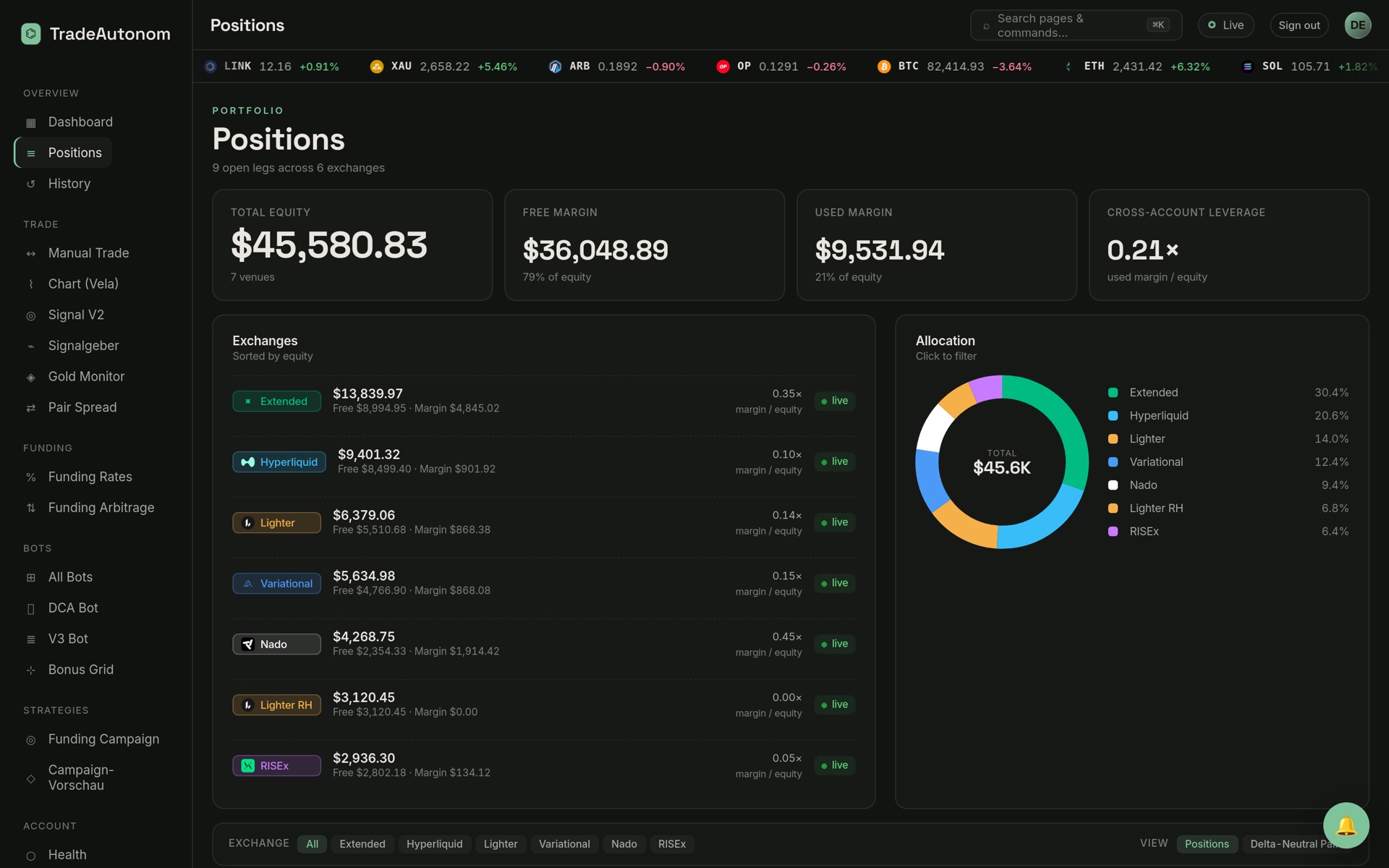The height and width of the screenshot is (868, 1389).
Task: Select the Lighter exchange filter chip
Action: coord(501,844)
